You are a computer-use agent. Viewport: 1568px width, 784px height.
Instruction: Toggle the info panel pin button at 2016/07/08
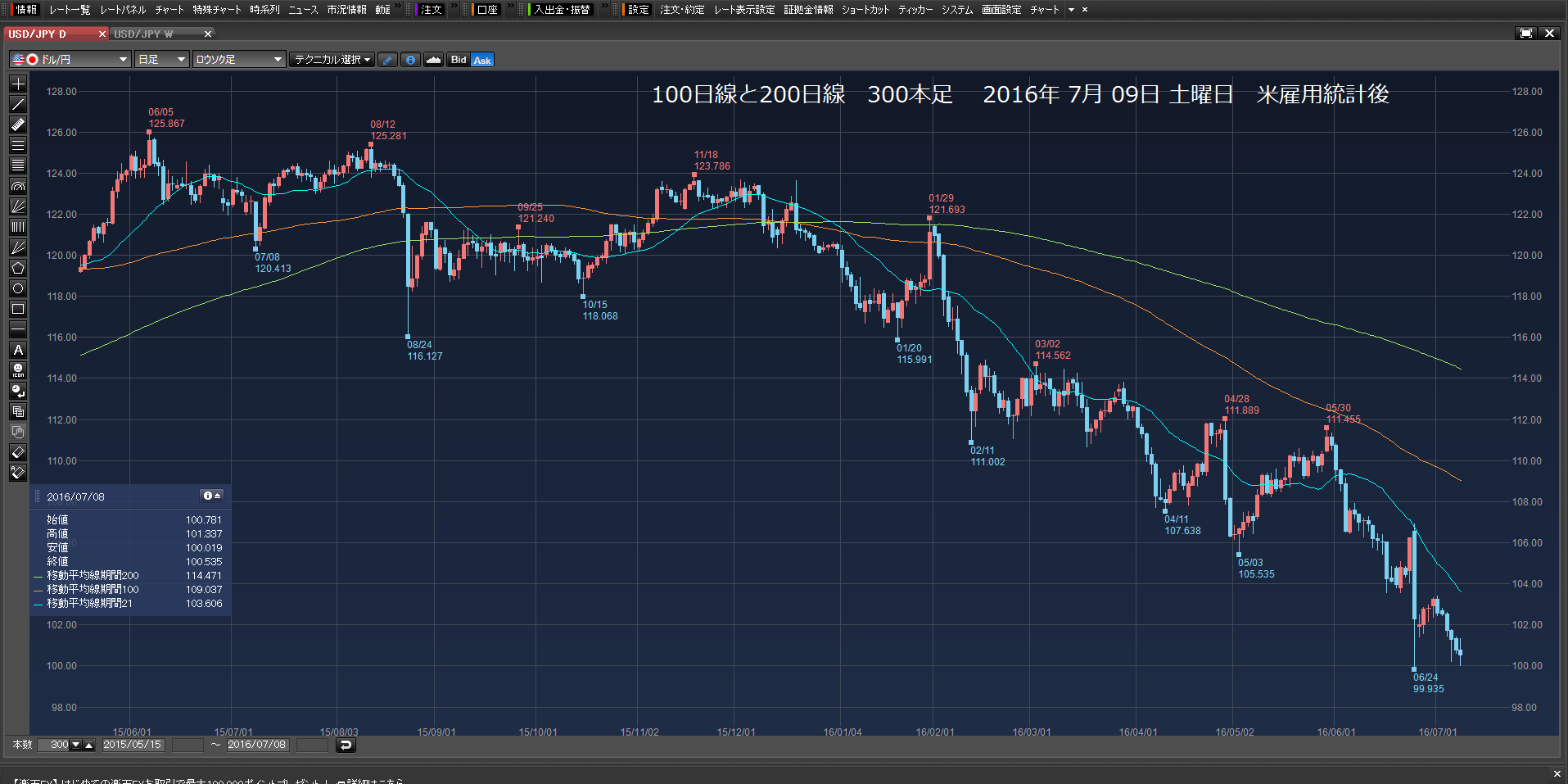[x=211, y=496]
